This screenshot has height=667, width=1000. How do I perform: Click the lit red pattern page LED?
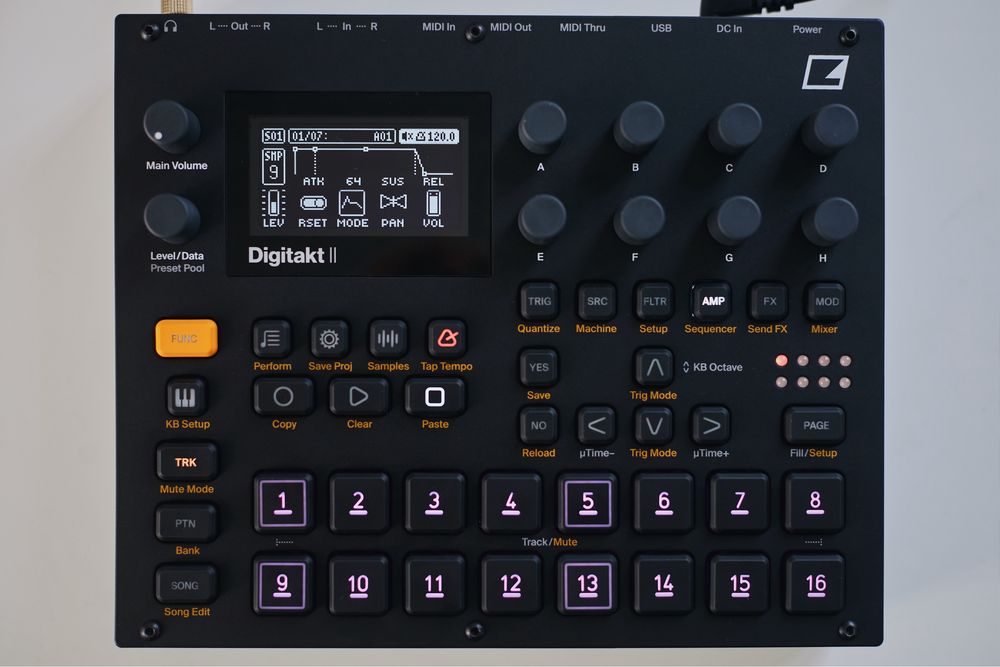click(x=781, y=361)
